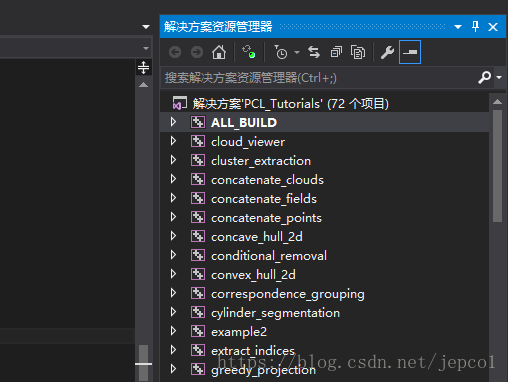Sync with active document icon
The height and width of the screenshot is (382, 508).
tap(314, 52)
